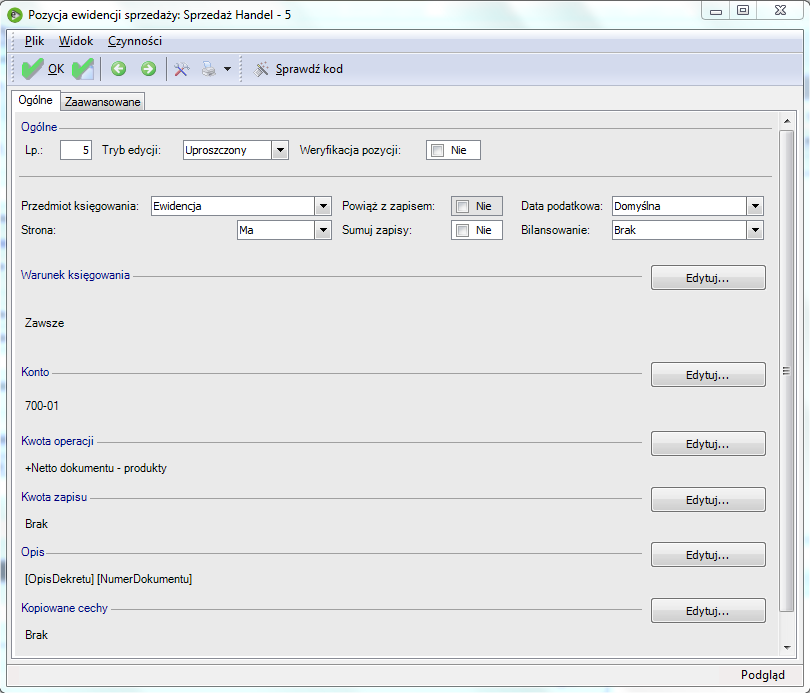Click the 700-01 account value
The image size is (810, 693).
pyautogui.click(x=42, y=406)
